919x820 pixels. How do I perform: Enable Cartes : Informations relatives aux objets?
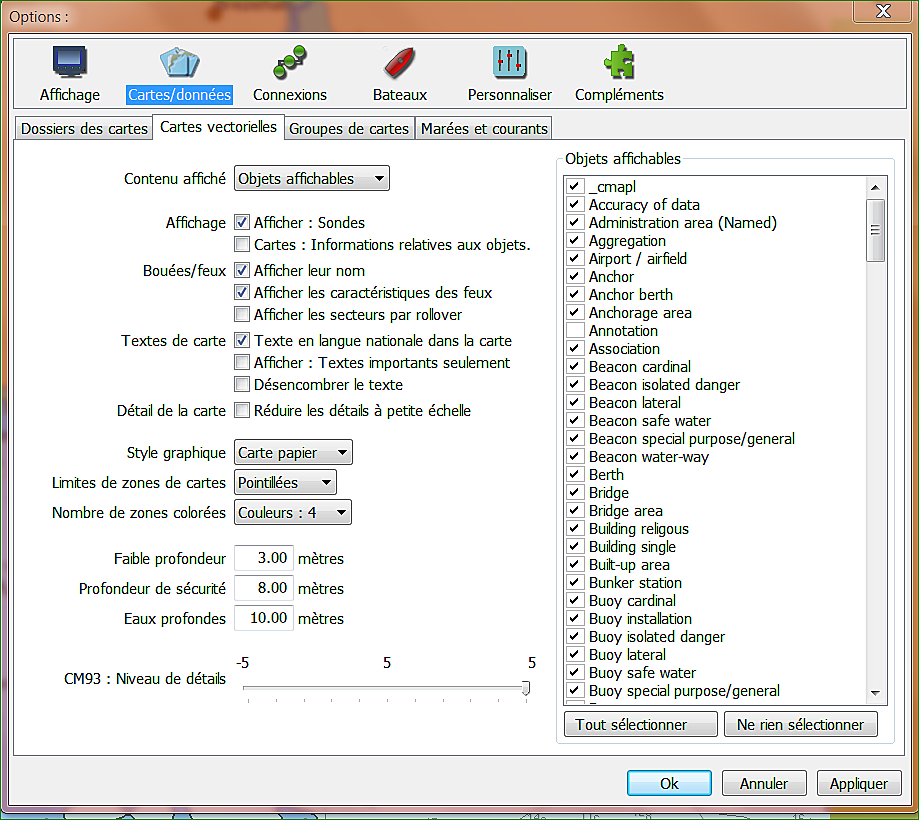point(241,244)
